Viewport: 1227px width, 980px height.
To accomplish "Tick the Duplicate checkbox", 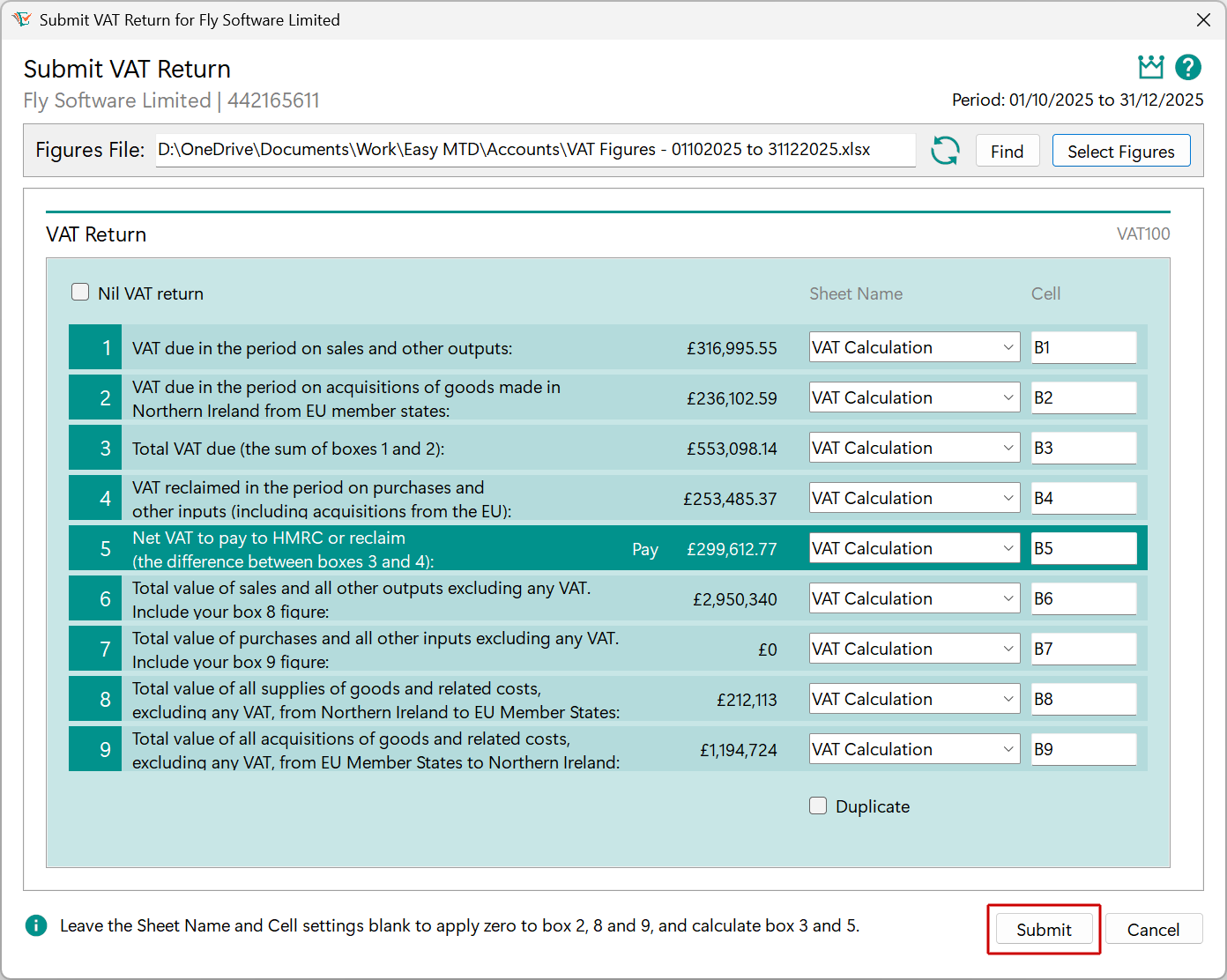I will pos(818,805).
